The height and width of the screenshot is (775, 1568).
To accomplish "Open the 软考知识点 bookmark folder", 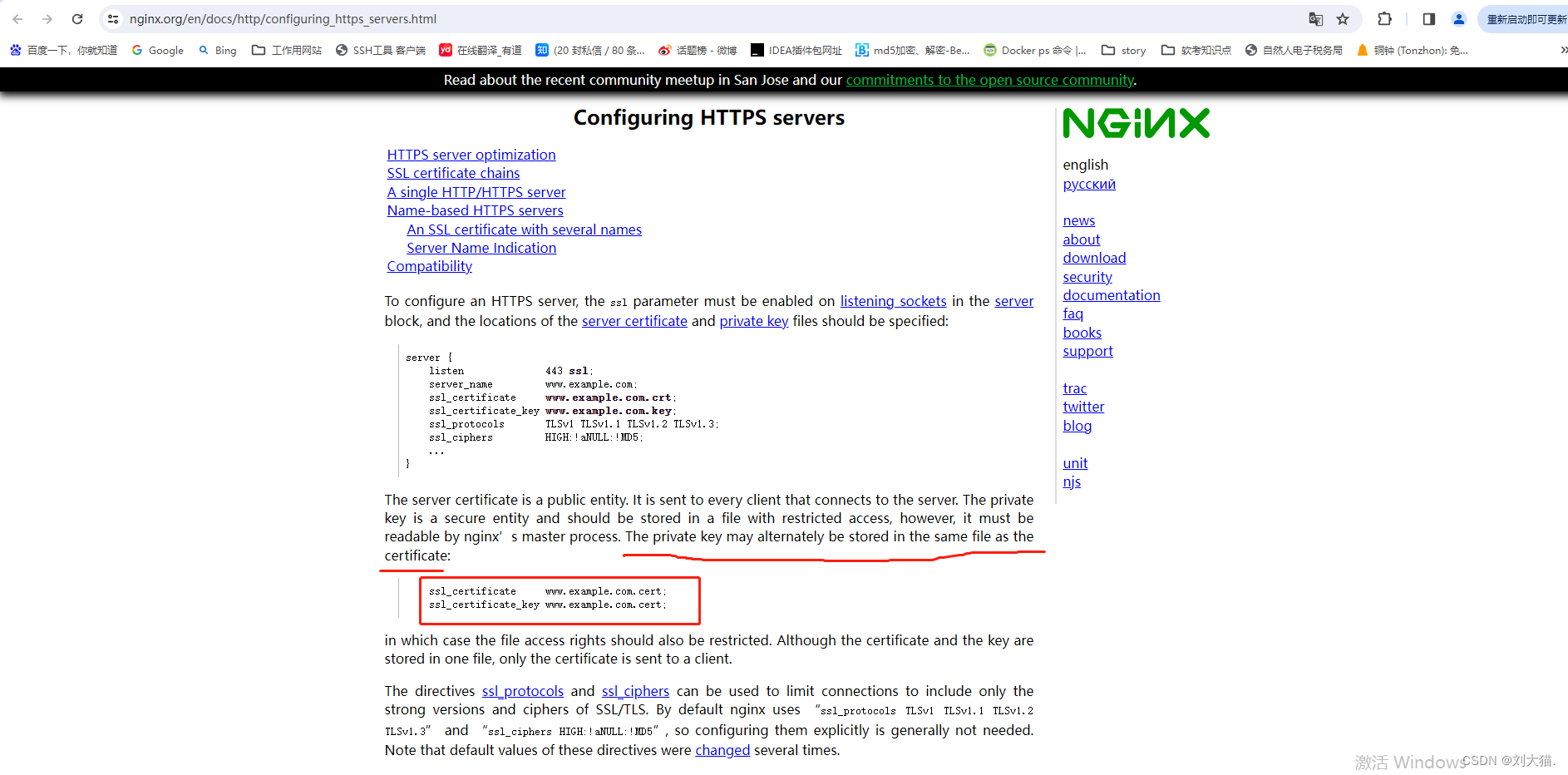I will (1196, 51).
